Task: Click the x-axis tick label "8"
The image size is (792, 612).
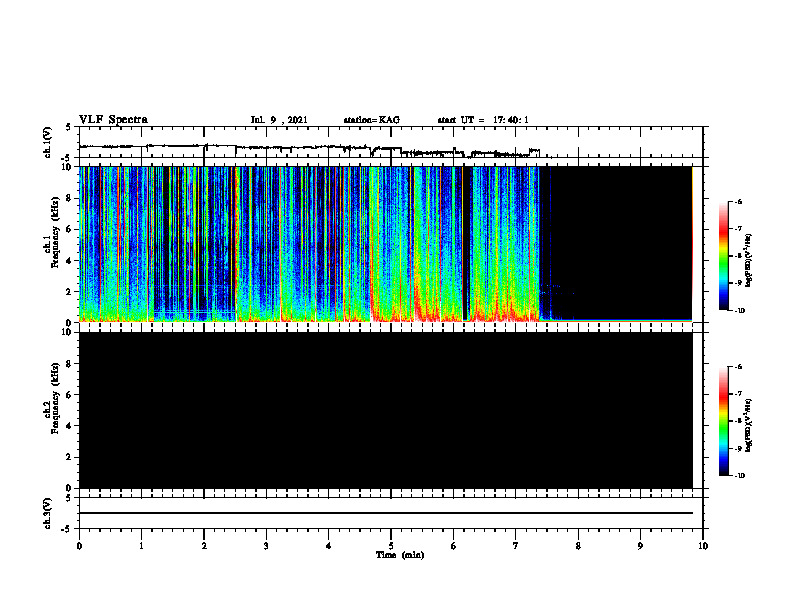Action: pyautogui.click(x=578, y=546)
